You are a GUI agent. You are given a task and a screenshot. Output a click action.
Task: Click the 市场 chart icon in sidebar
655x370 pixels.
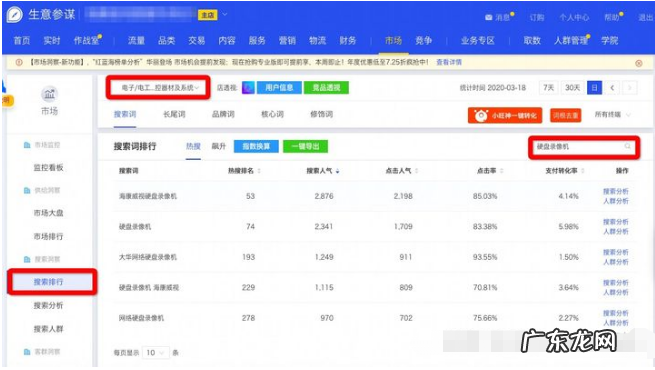(49, 94)
